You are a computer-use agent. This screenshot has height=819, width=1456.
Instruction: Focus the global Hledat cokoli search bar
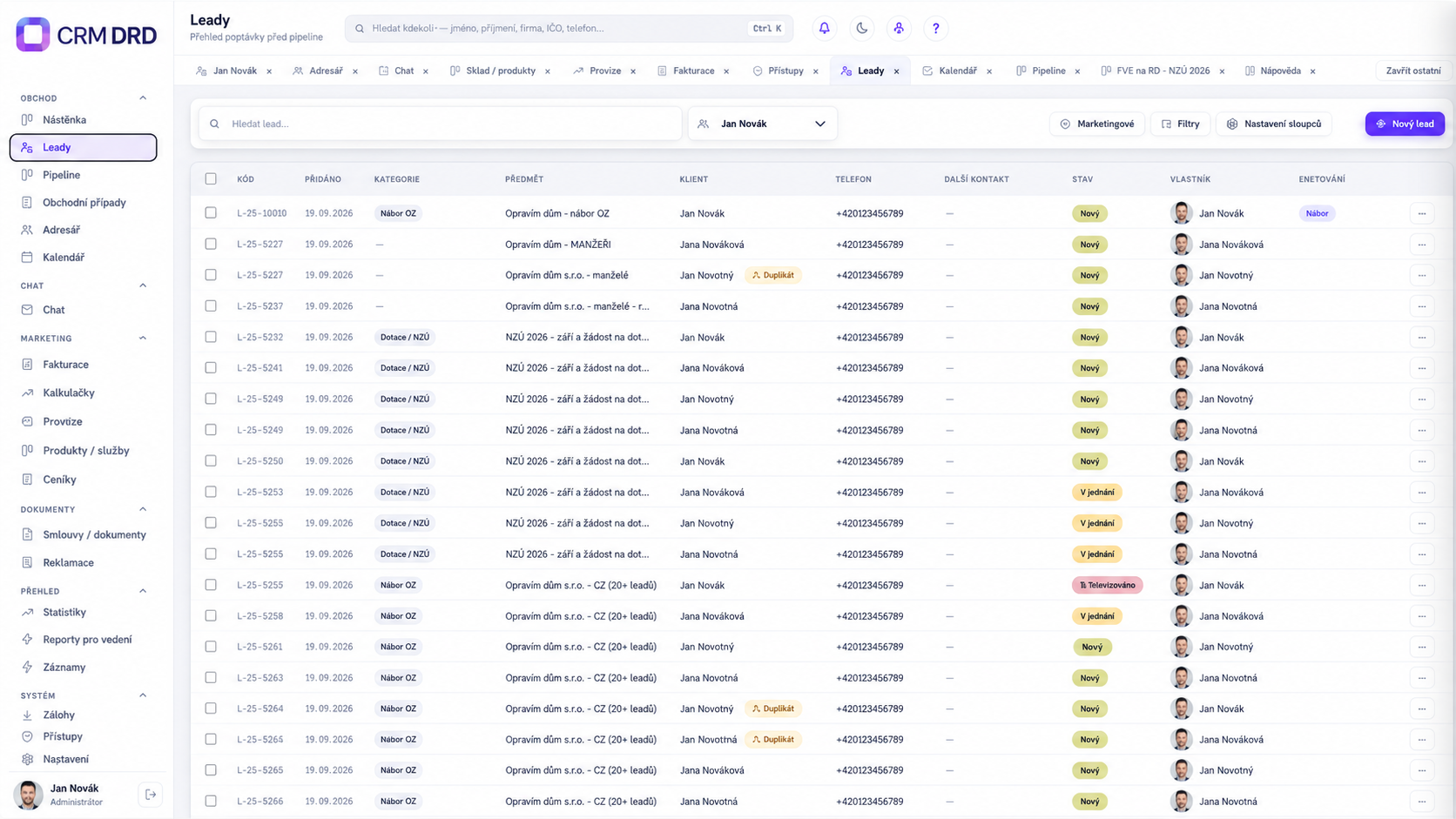click(570, 28)
